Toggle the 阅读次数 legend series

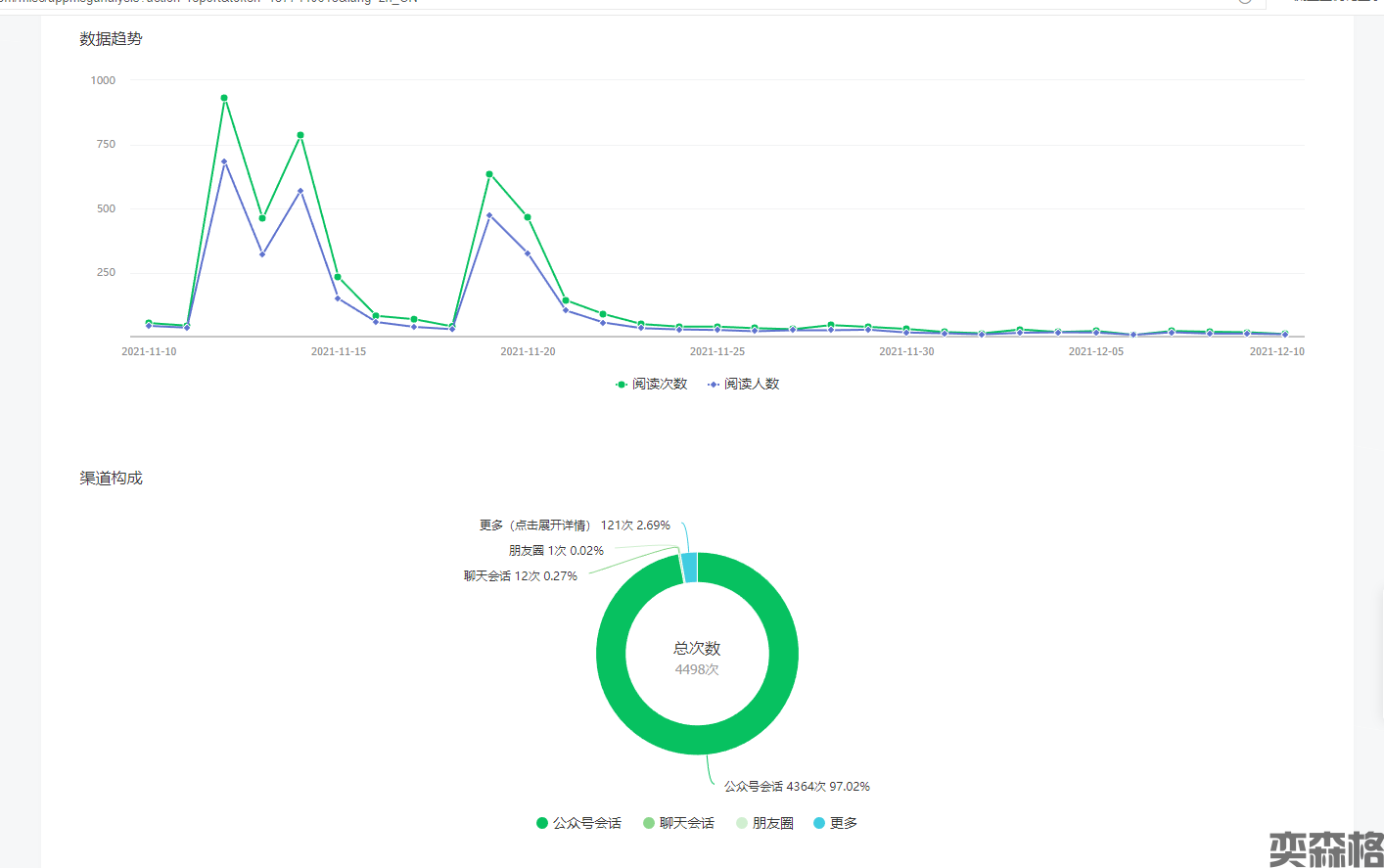pyautogui.click(x=652, y=385)
